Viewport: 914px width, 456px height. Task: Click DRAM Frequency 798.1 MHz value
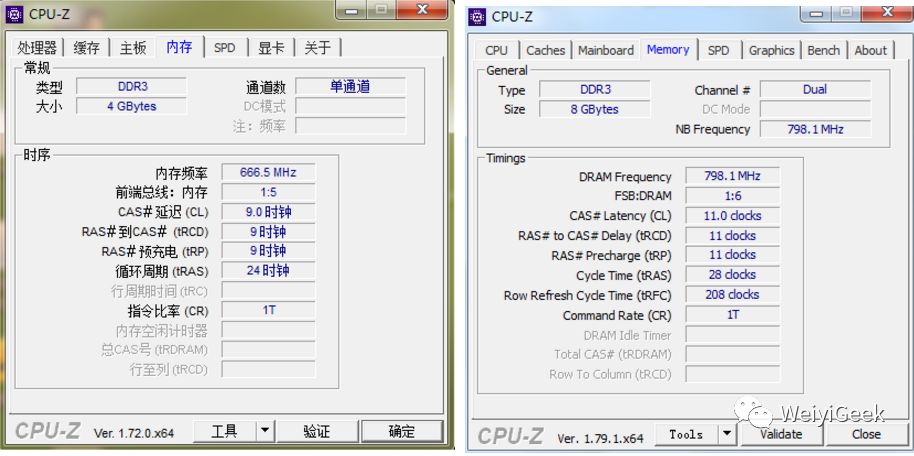tap(732, 176)
